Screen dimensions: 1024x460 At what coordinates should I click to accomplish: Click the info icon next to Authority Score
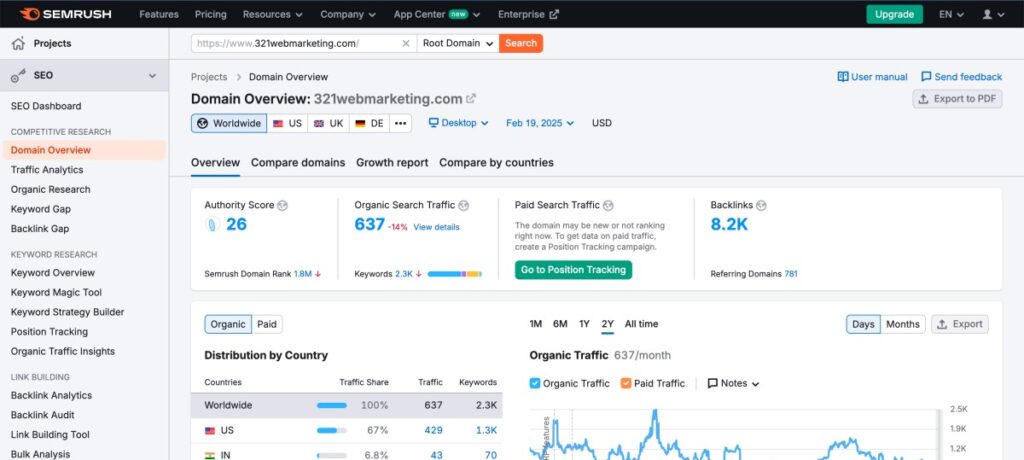(282, 205)
